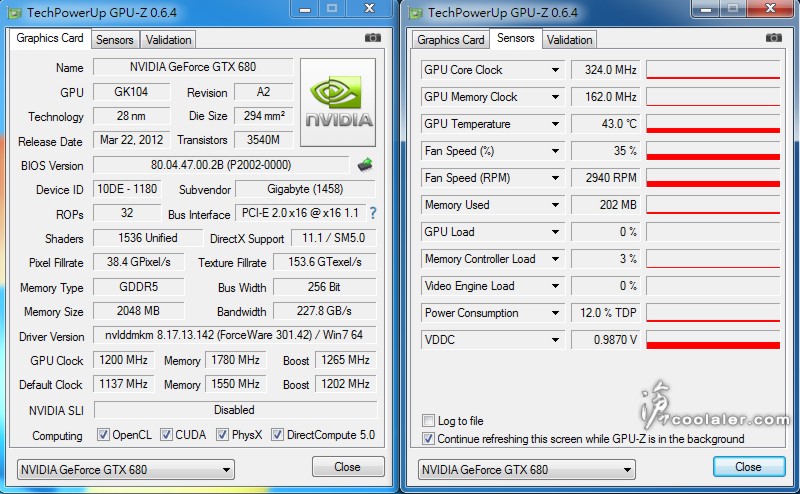Viewport: 800px width, 494px height.
Task: Click the Name field NVIDIA GeForce GTX 680
Action: [193, 67]
